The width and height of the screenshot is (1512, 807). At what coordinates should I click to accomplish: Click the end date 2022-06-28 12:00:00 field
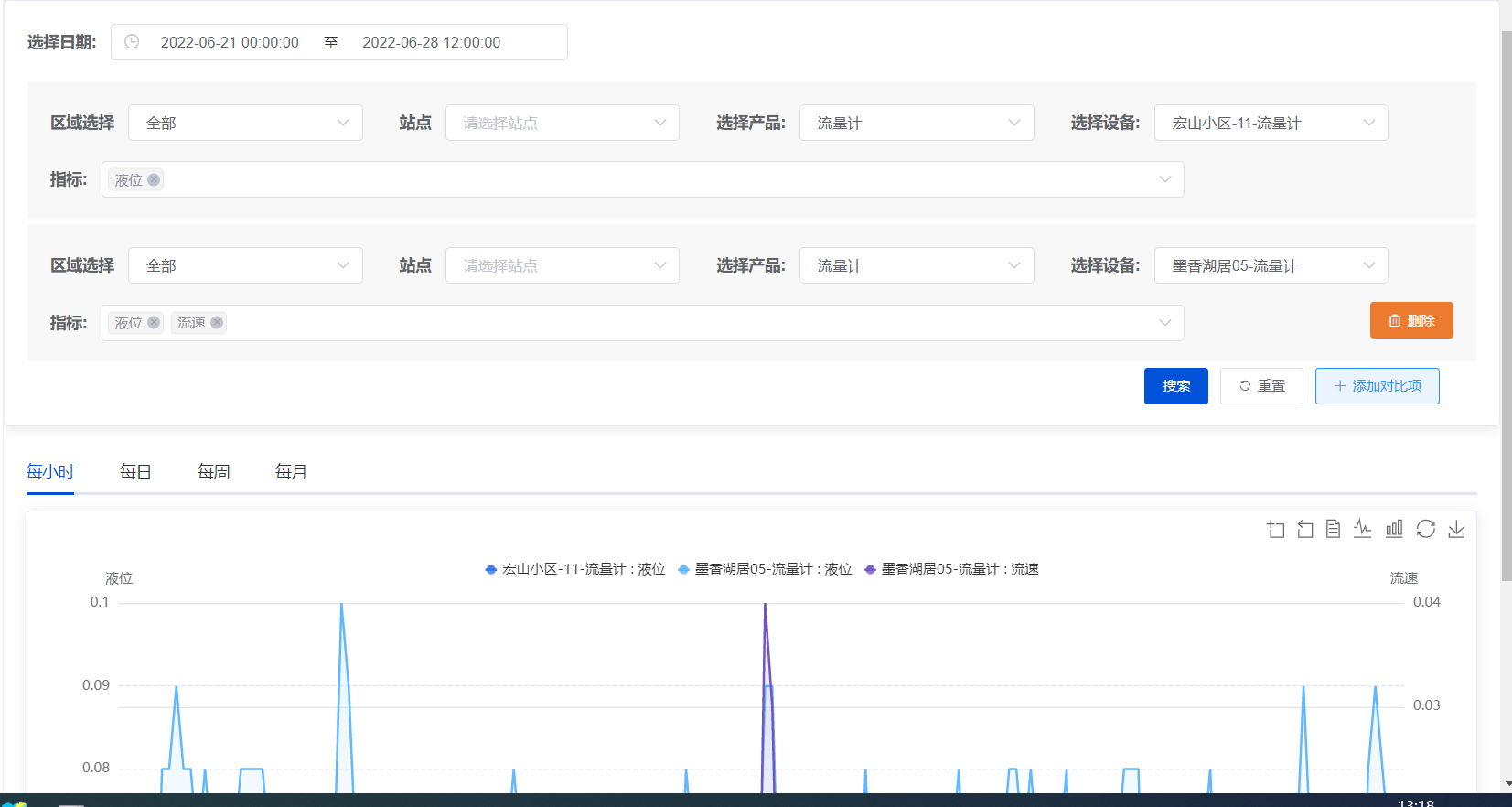click(432, 42)
